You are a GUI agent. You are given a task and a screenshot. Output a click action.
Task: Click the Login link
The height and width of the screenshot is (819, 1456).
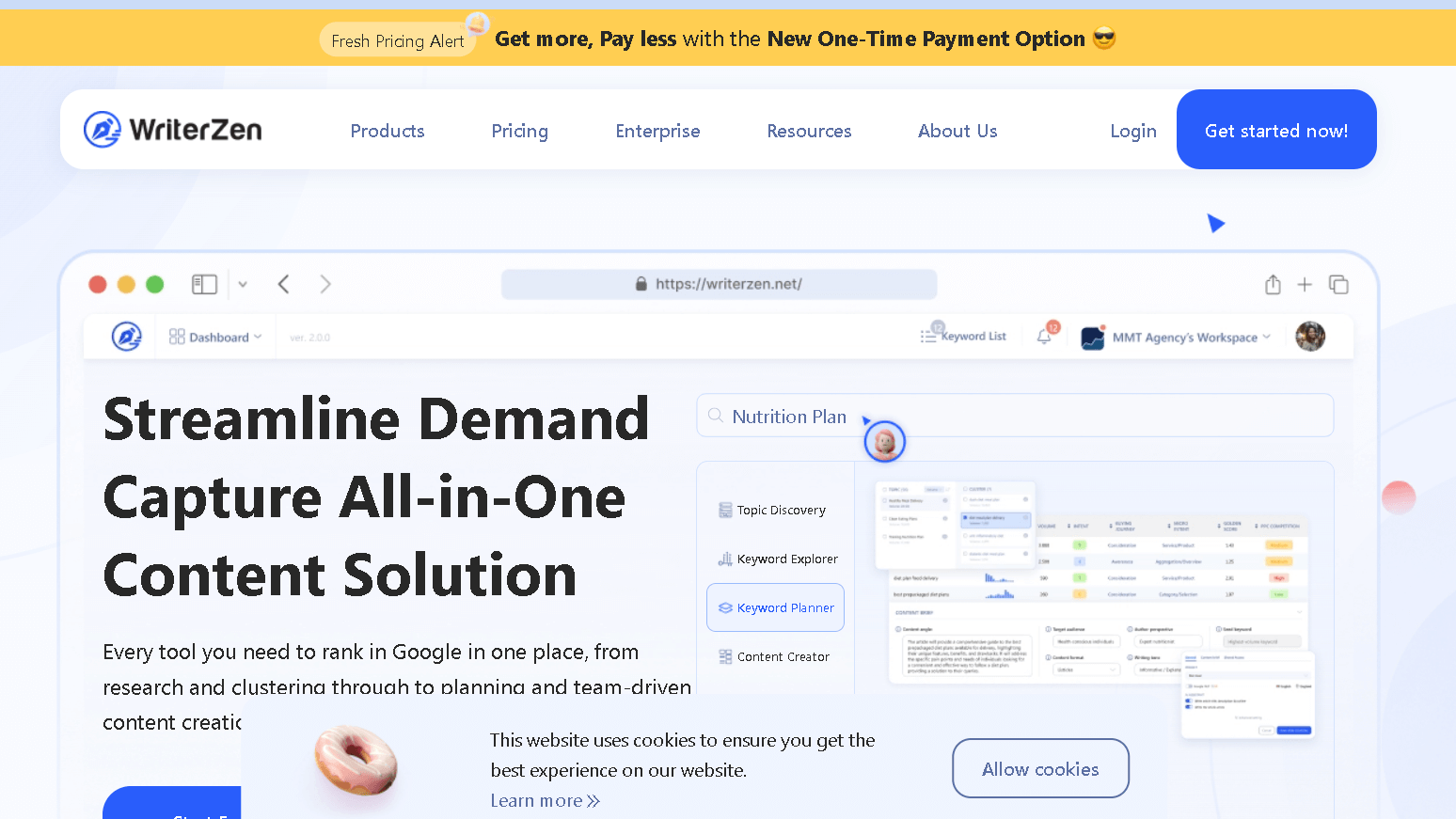1133,131
